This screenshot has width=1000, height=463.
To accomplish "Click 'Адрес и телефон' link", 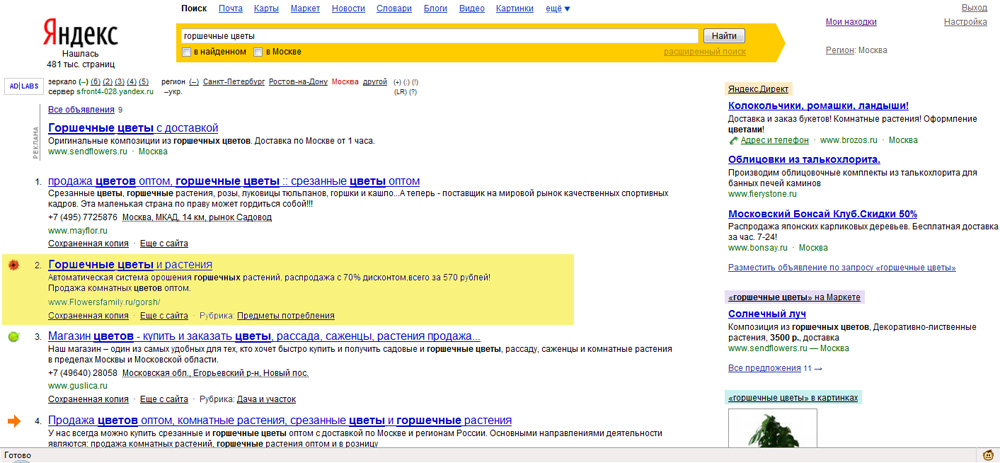I will tap(774, 140).
